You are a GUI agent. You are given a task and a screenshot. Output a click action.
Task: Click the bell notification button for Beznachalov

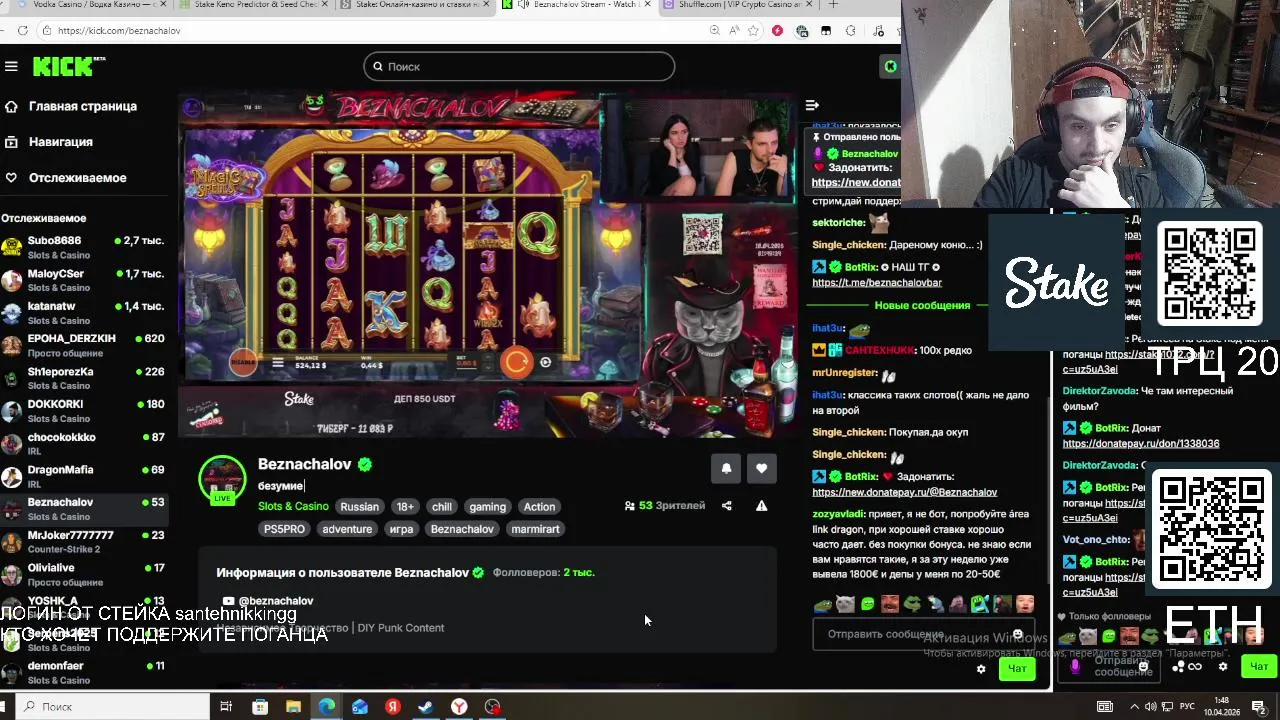click(x=726, y=468)
